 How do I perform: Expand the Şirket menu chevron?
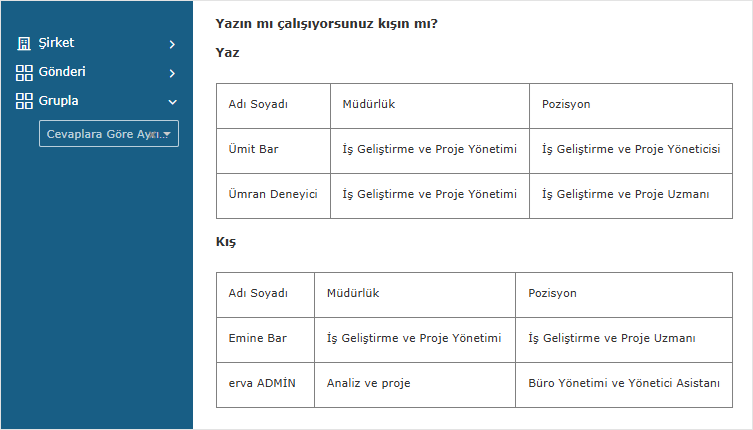point(172,44)
